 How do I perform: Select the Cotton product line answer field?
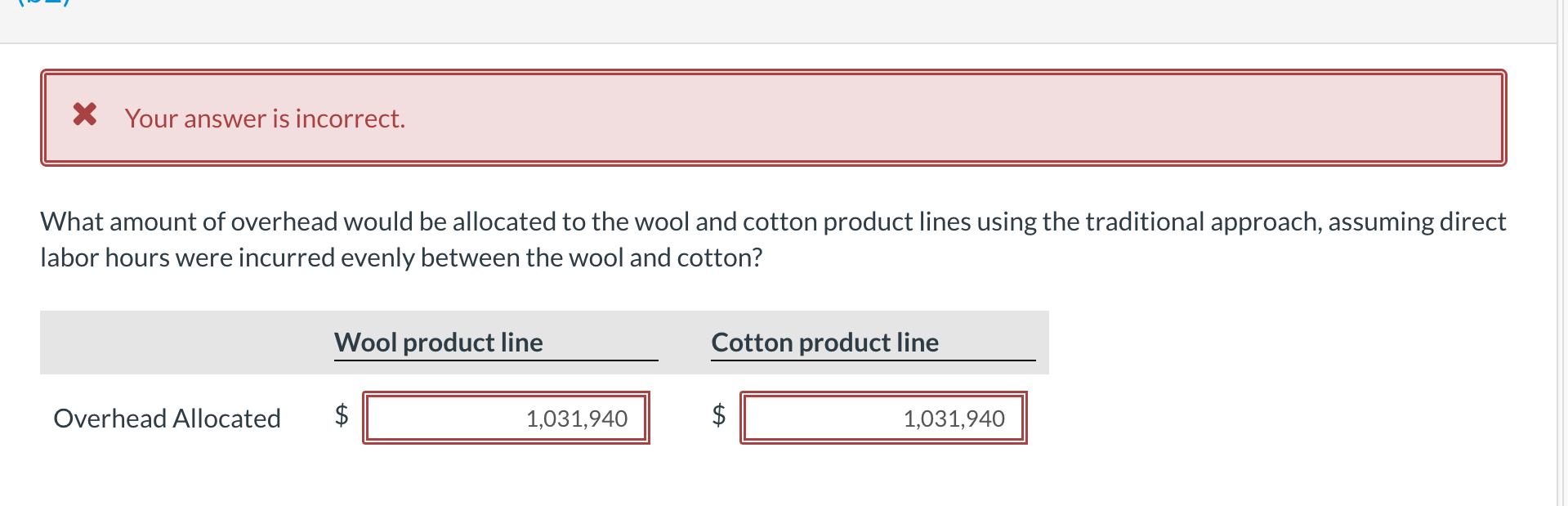[884, 418]
